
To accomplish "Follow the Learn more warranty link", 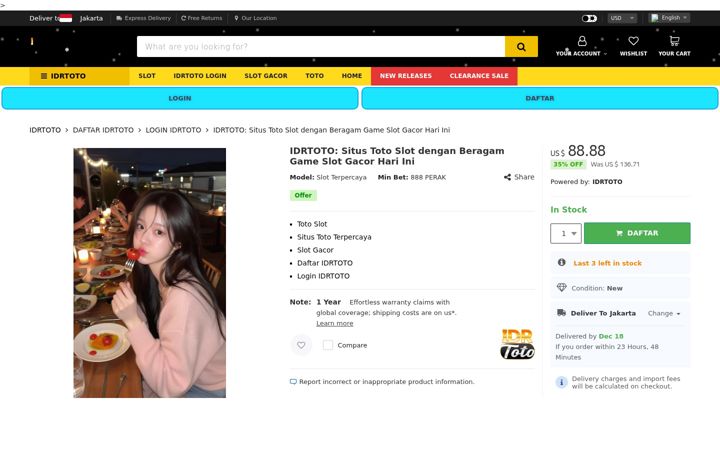I will [x=335, y=323].
